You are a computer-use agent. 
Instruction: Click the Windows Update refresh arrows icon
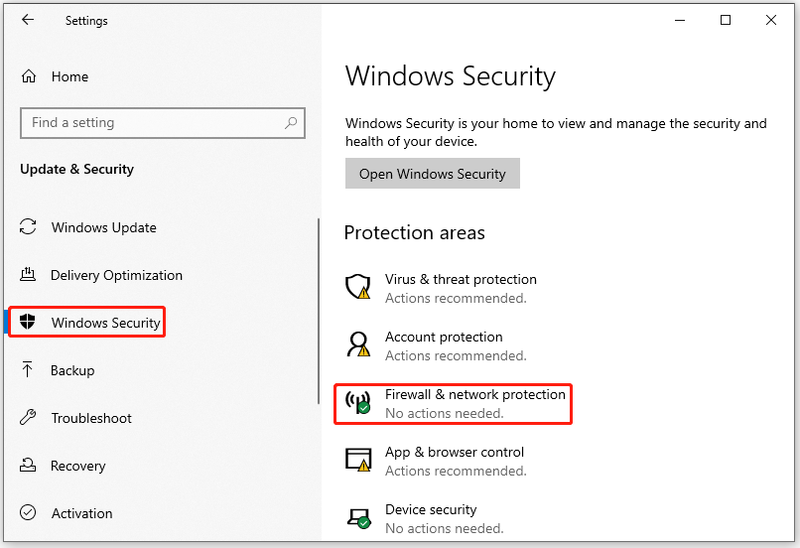[28, 227]
